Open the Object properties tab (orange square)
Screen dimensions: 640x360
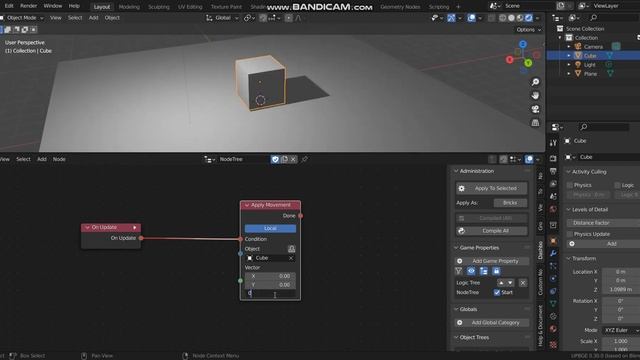pos(553,240)
